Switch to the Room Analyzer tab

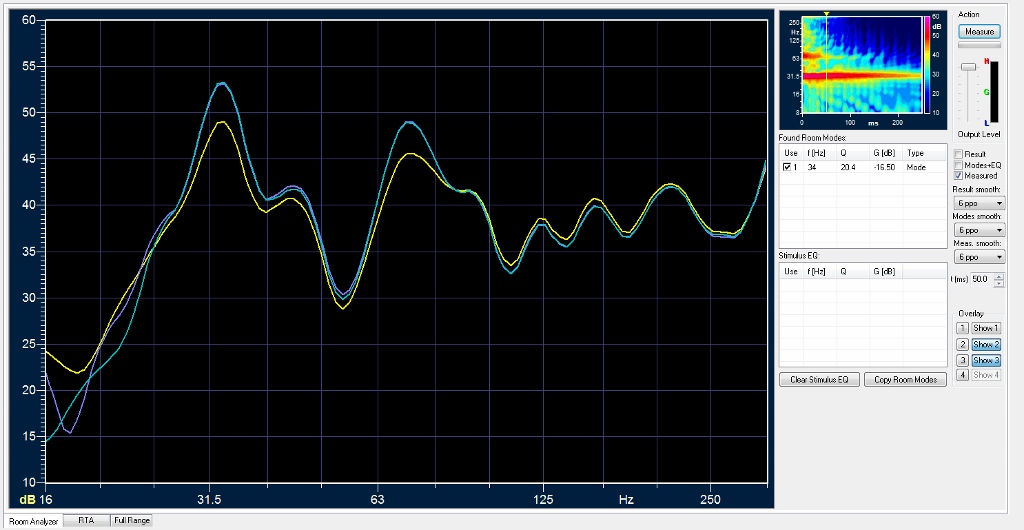33,522
